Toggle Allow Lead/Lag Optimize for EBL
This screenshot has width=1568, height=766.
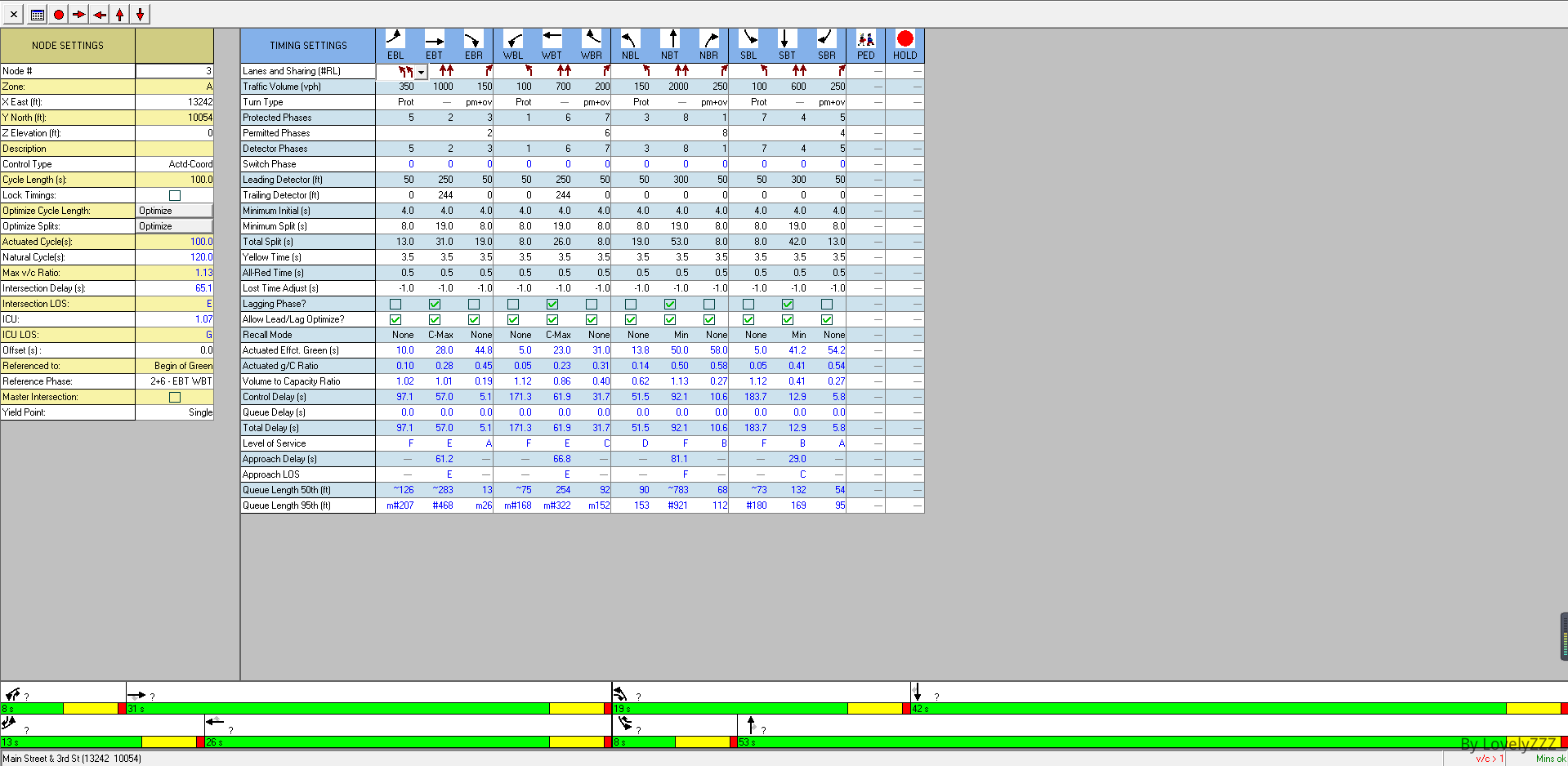pos(395,319)
